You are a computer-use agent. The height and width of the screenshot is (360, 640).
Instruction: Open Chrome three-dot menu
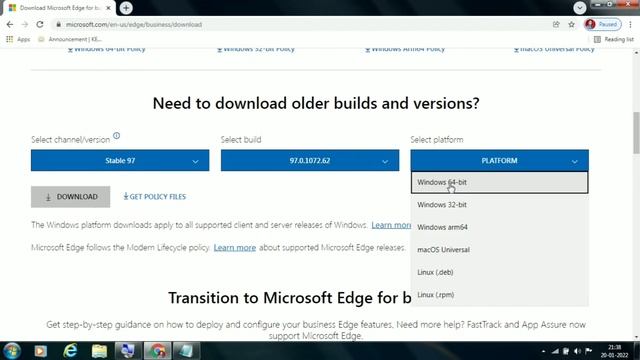coord(631,24)
